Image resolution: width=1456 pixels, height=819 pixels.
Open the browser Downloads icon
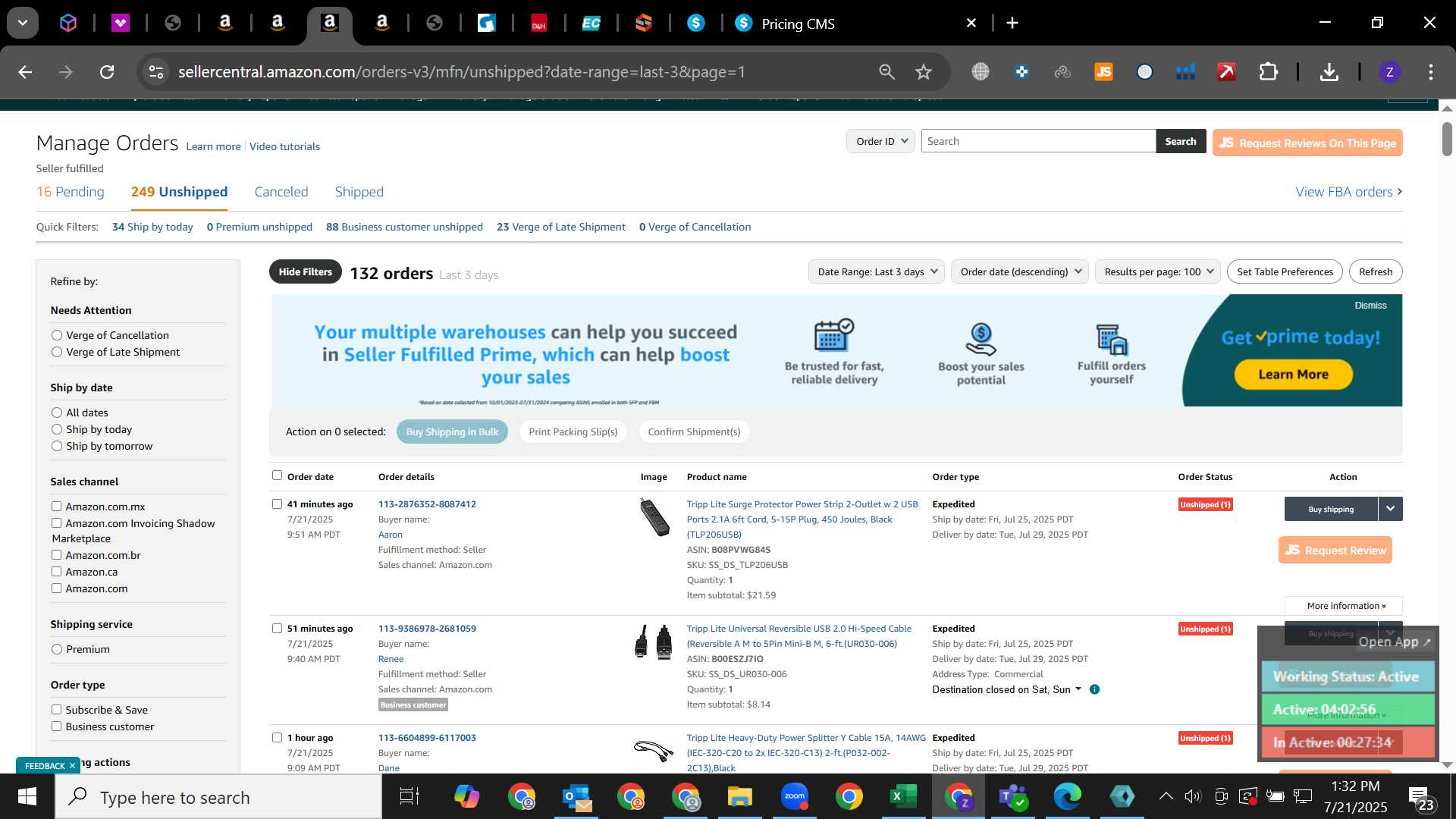1329,72
